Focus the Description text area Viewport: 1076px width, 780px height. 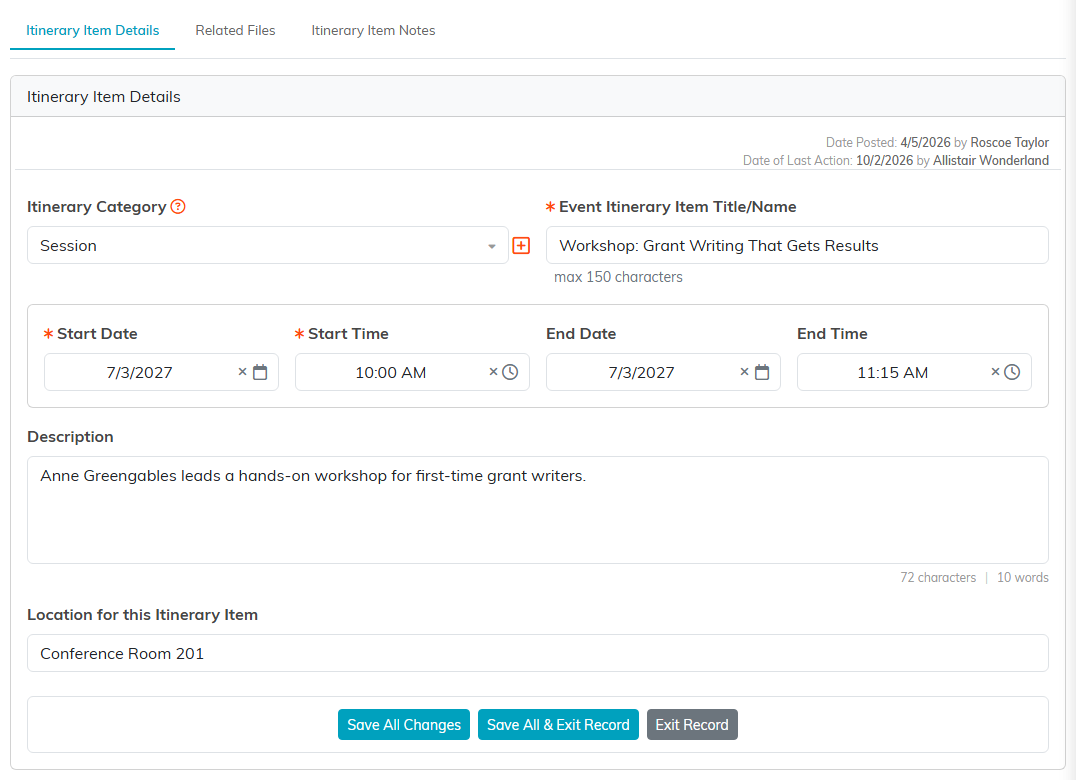coord(538,510)
